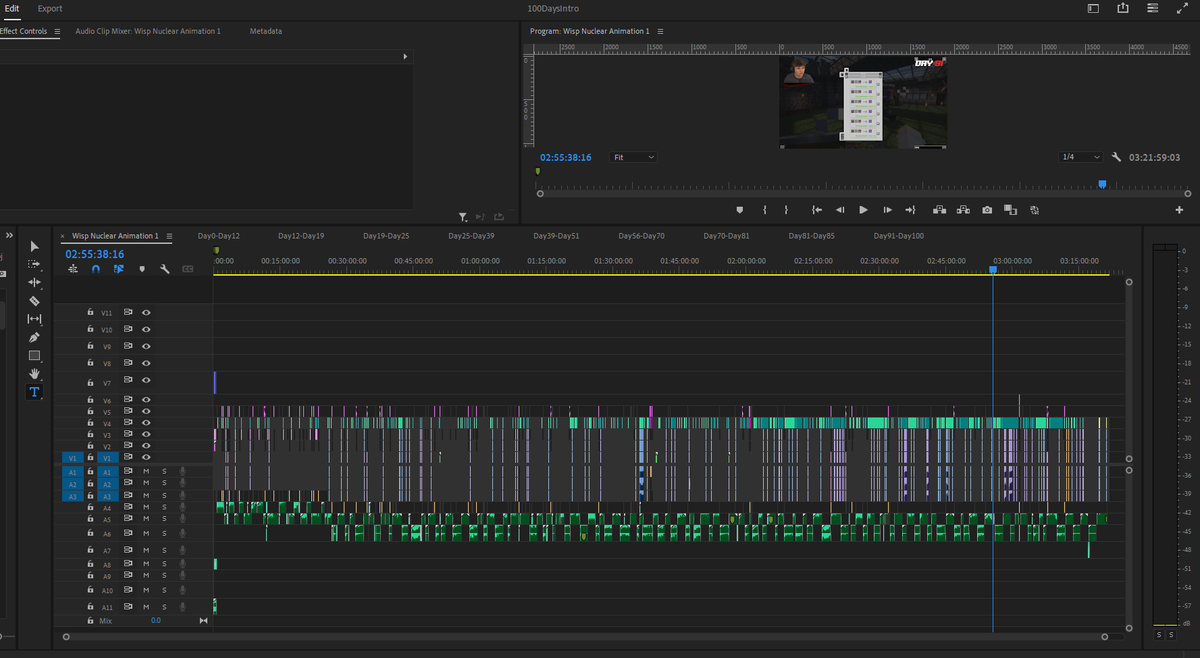
Task: Mute audio track A6
Action: [146, 533]
